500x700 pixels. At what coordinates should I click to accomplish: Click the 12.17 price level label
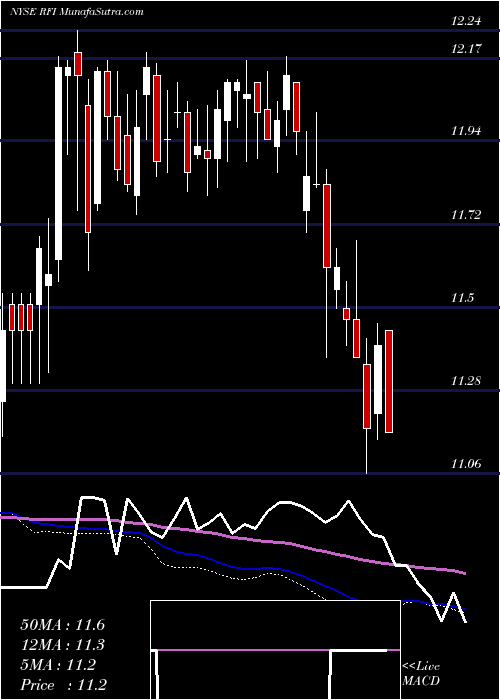click(x=466, y=49)
